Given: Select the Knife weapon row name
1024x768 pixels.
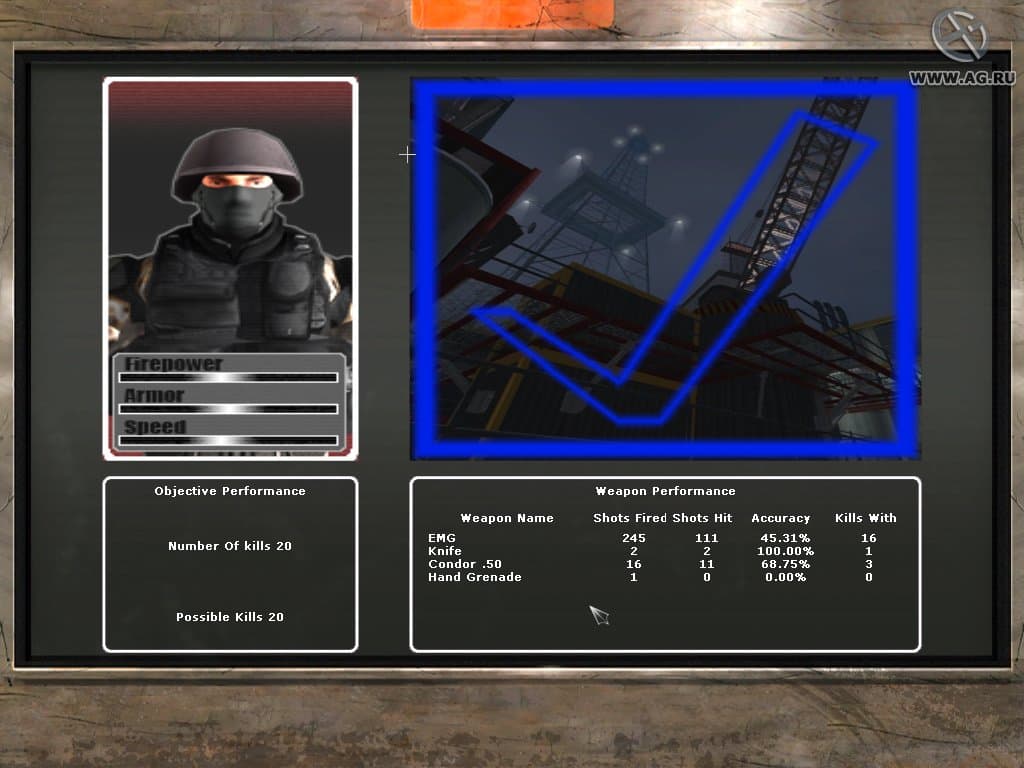Looking at the screenshot, I should tap(445, 551).
